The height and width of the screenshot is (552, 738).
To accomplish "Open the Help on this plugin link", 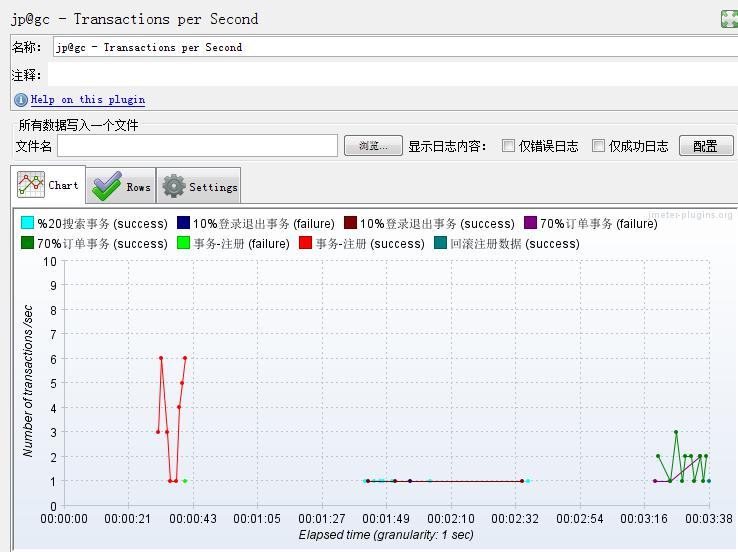I will (x=87, y=100).
